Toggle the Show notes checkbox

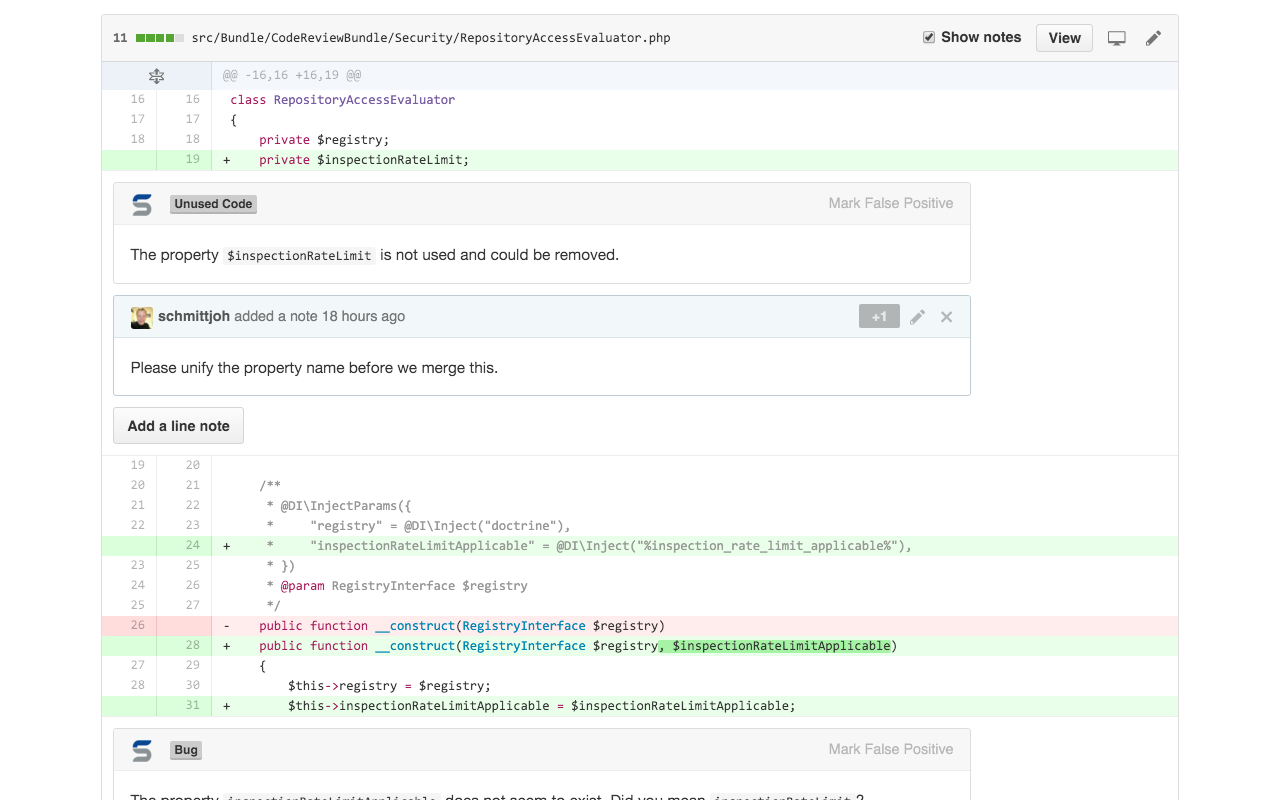929,37
